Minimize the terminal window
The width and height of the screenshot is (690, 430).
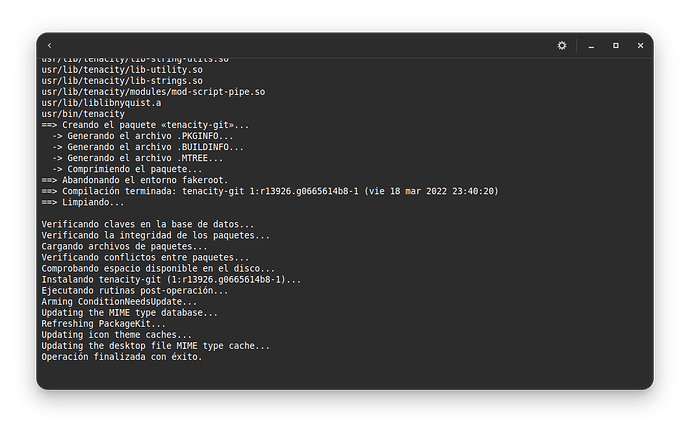(591, 46)
